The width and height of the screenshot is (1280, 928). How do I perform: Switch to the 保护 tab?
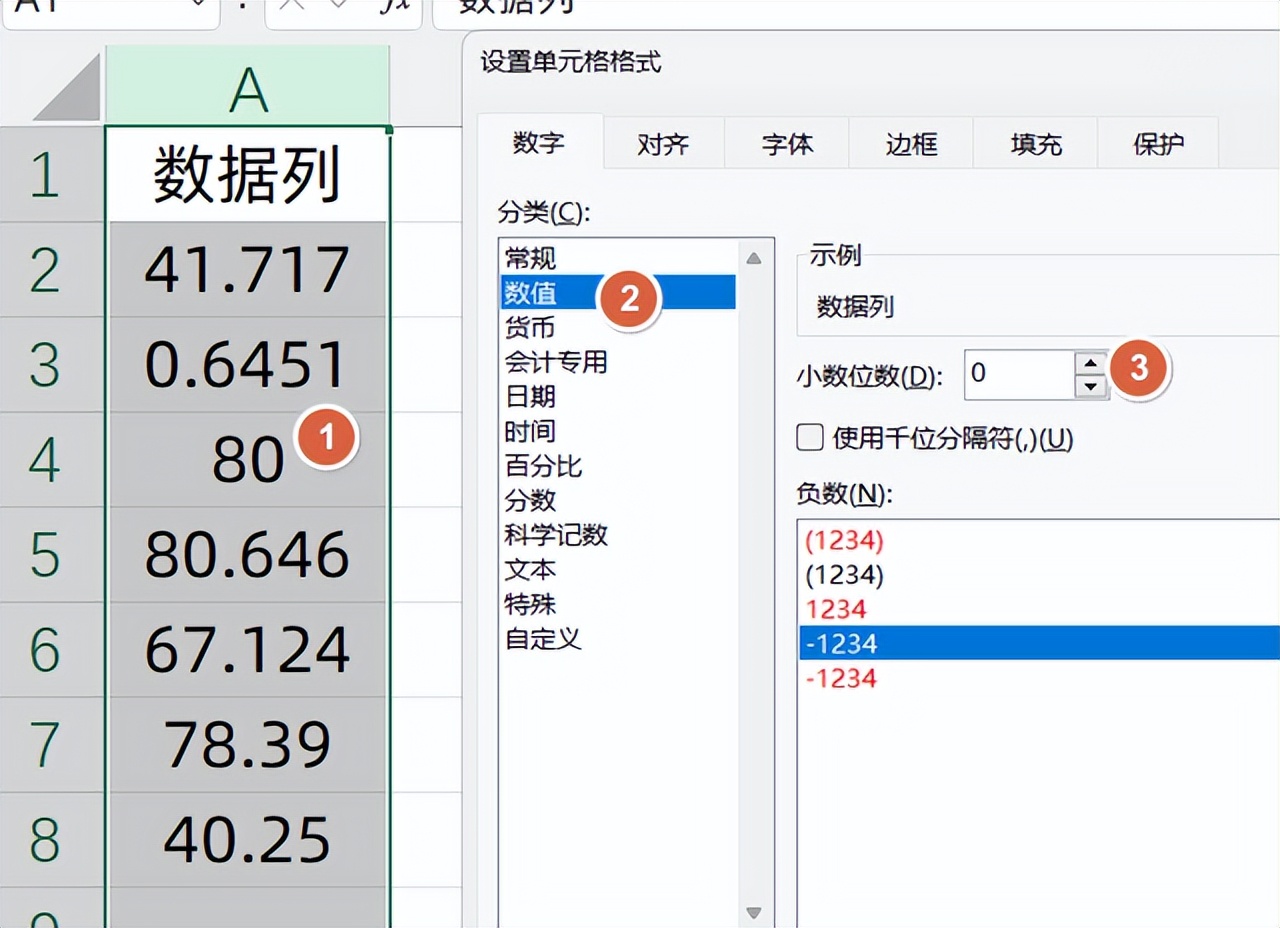pyautogui.click(x=1158, y=143)
